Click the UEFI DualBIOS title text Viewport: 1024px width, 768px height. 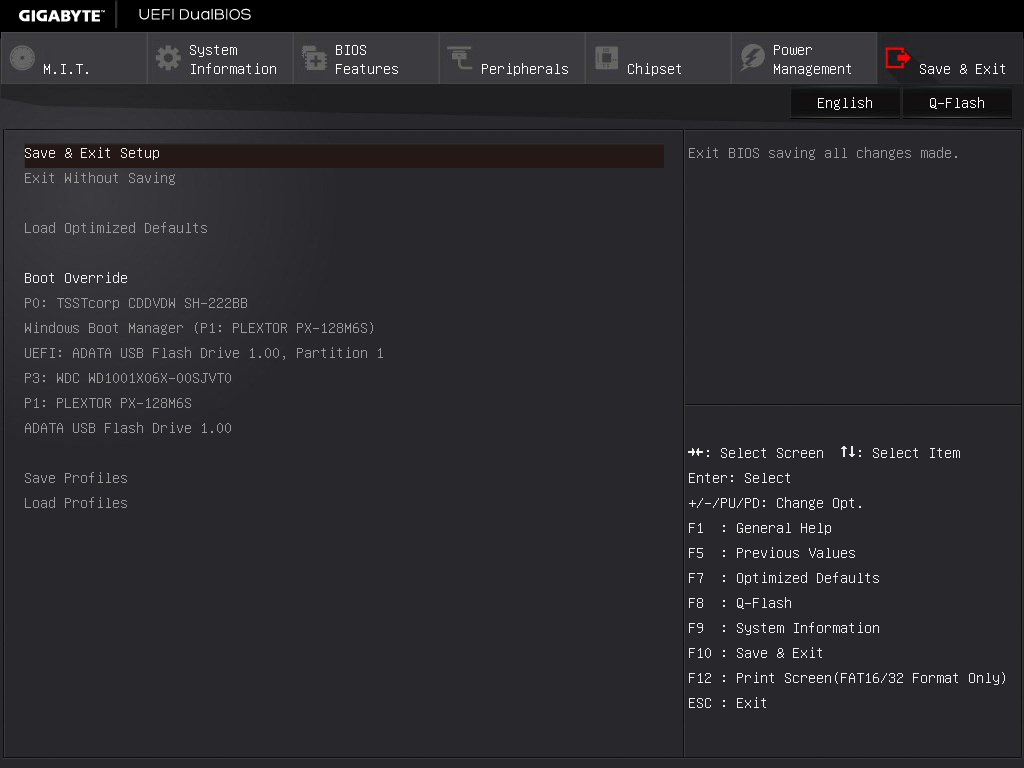coord(195,14)
